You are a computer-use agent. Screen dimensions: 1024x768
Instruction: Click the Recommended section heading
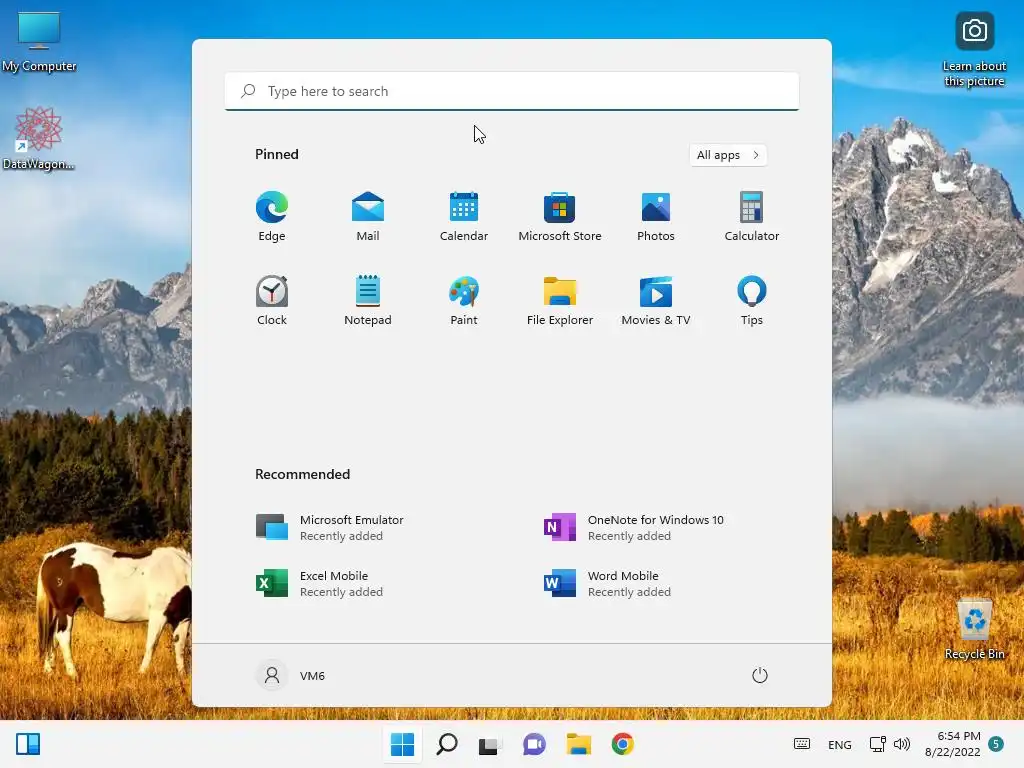pyautogui.click(x=302, y=474)
